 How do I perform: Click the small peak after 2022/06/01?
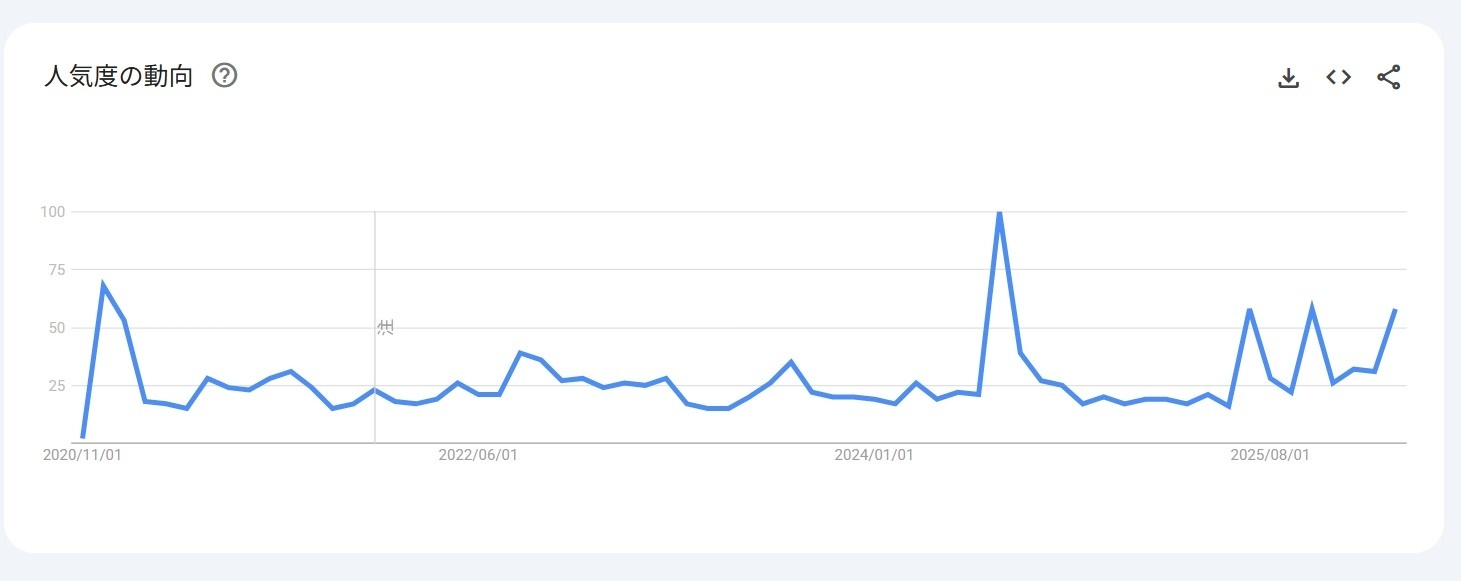520,353
